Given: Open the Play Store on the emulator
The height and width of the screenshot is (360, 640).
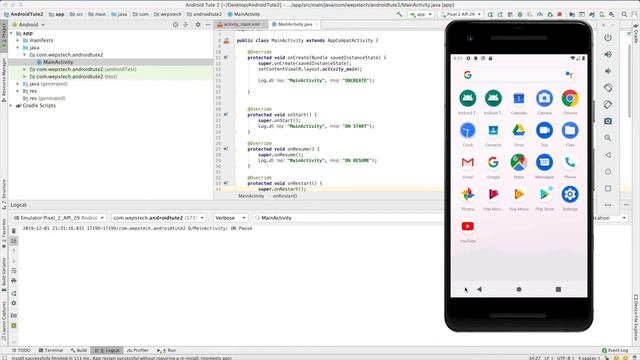Looking at the screenshot, I should [544, 194].
